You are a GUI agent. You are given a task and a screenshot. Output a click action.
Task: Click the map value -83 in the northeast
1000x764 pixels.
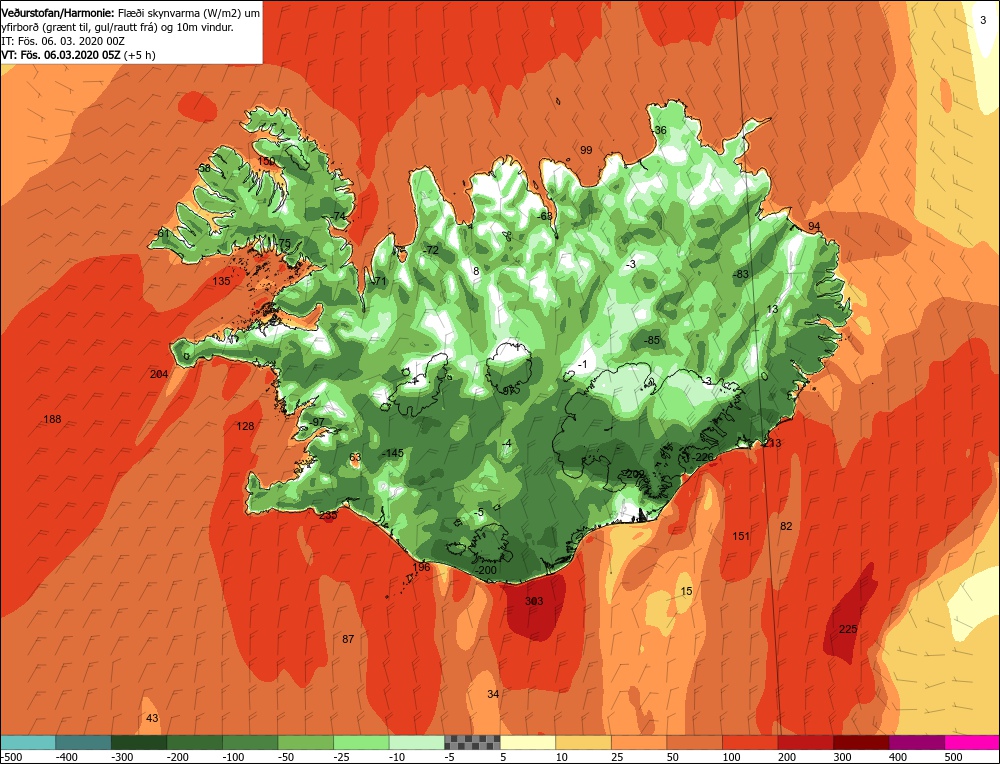740,274
